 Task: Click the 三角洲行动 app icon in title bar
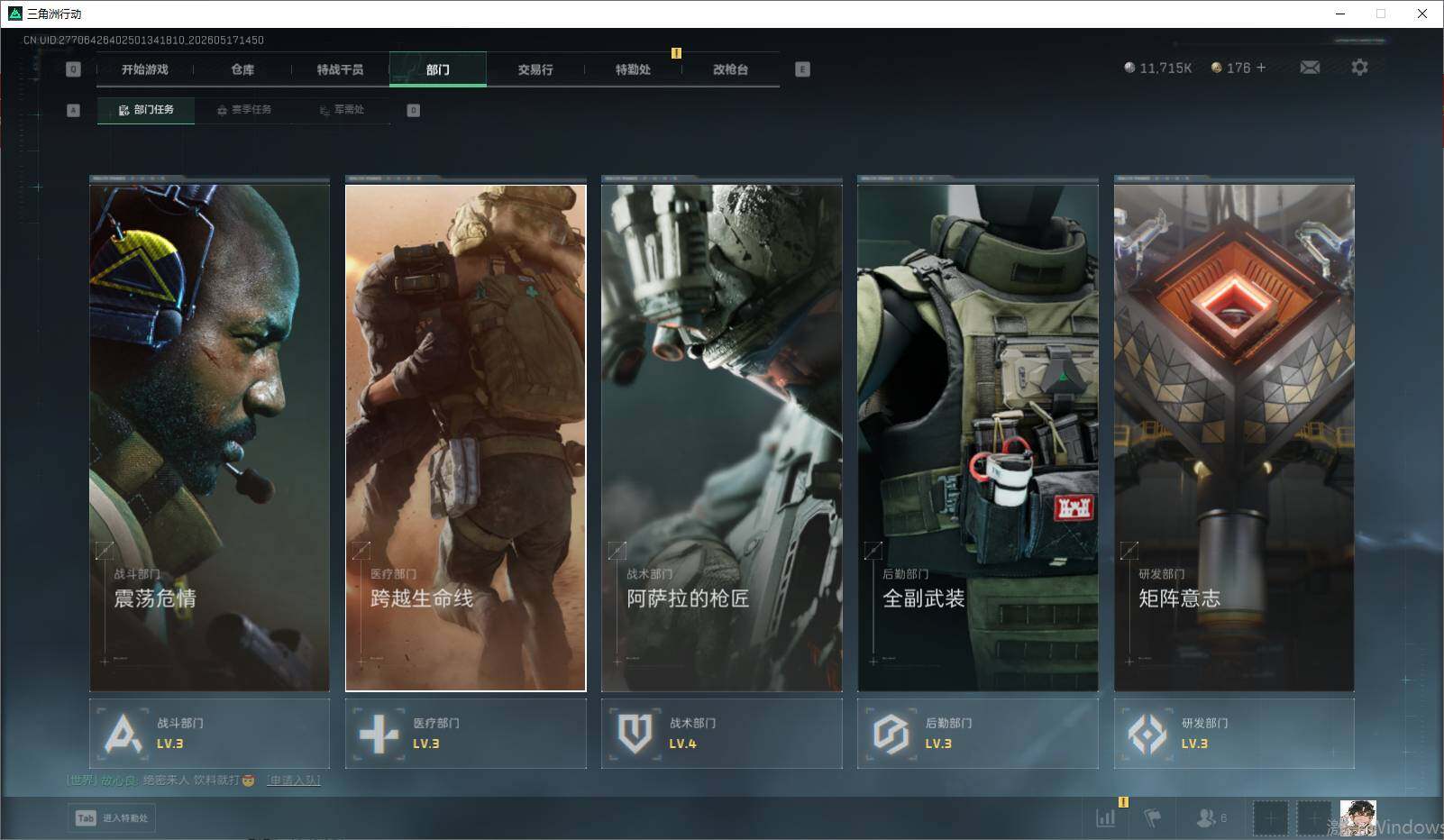[x=14, y=14]
